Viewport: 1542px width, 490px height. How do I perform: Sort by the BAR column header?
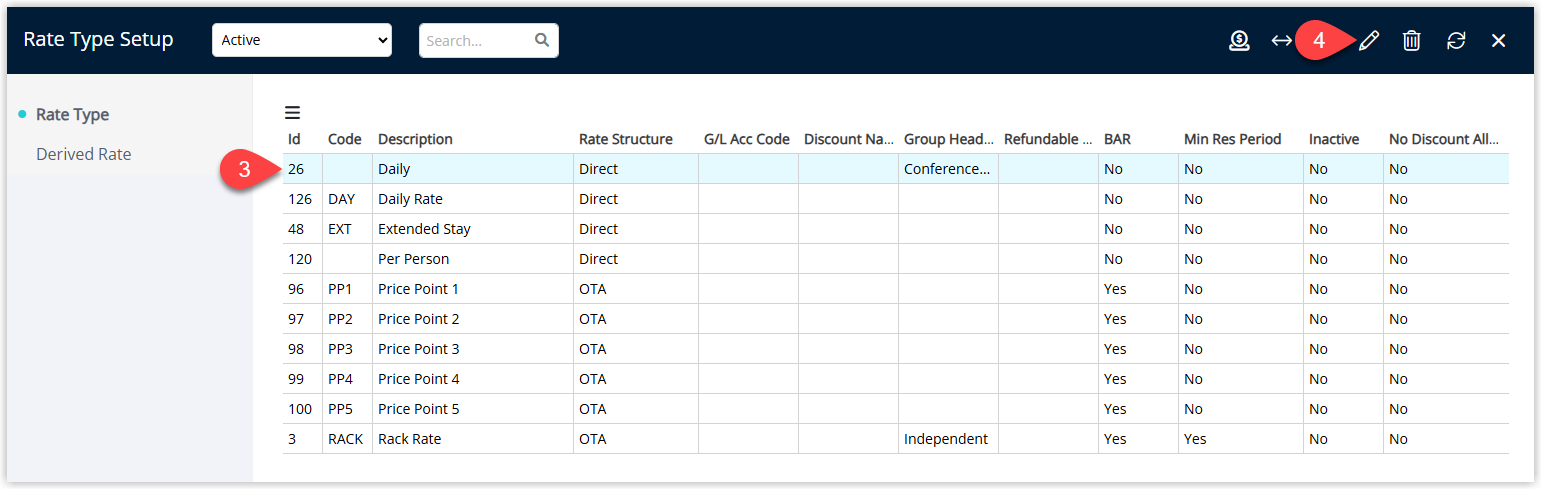click(x=1118, y=139)
